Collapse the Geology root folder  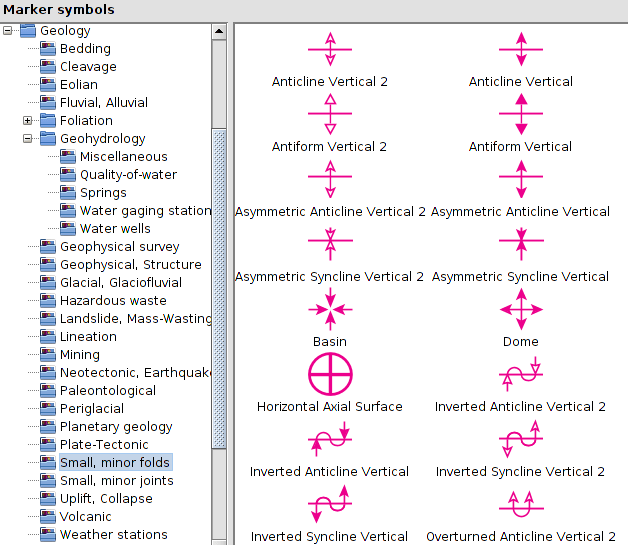pos(8,30)
